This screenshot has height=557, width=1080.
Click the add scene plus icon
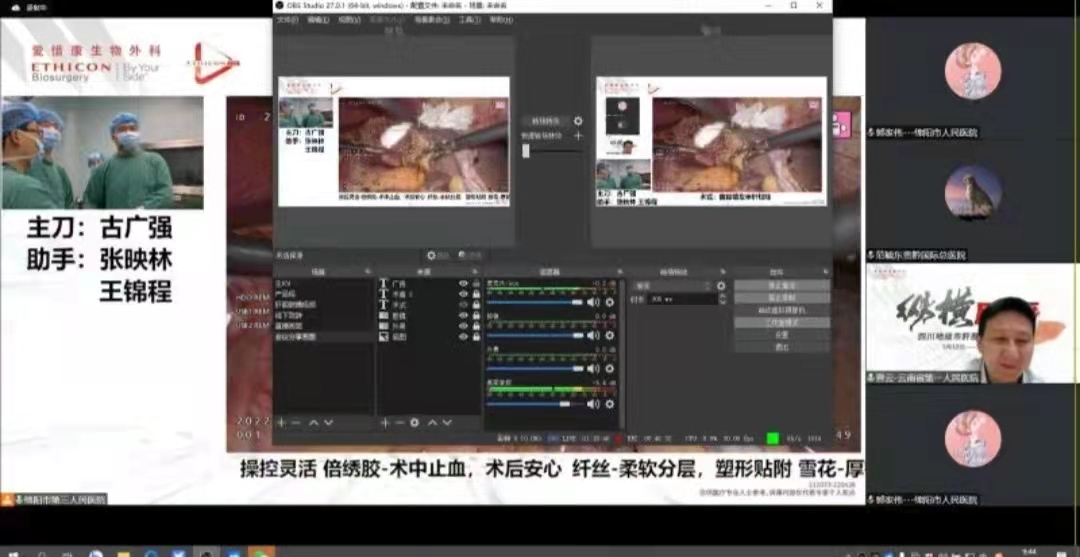[x=281, y=423]
